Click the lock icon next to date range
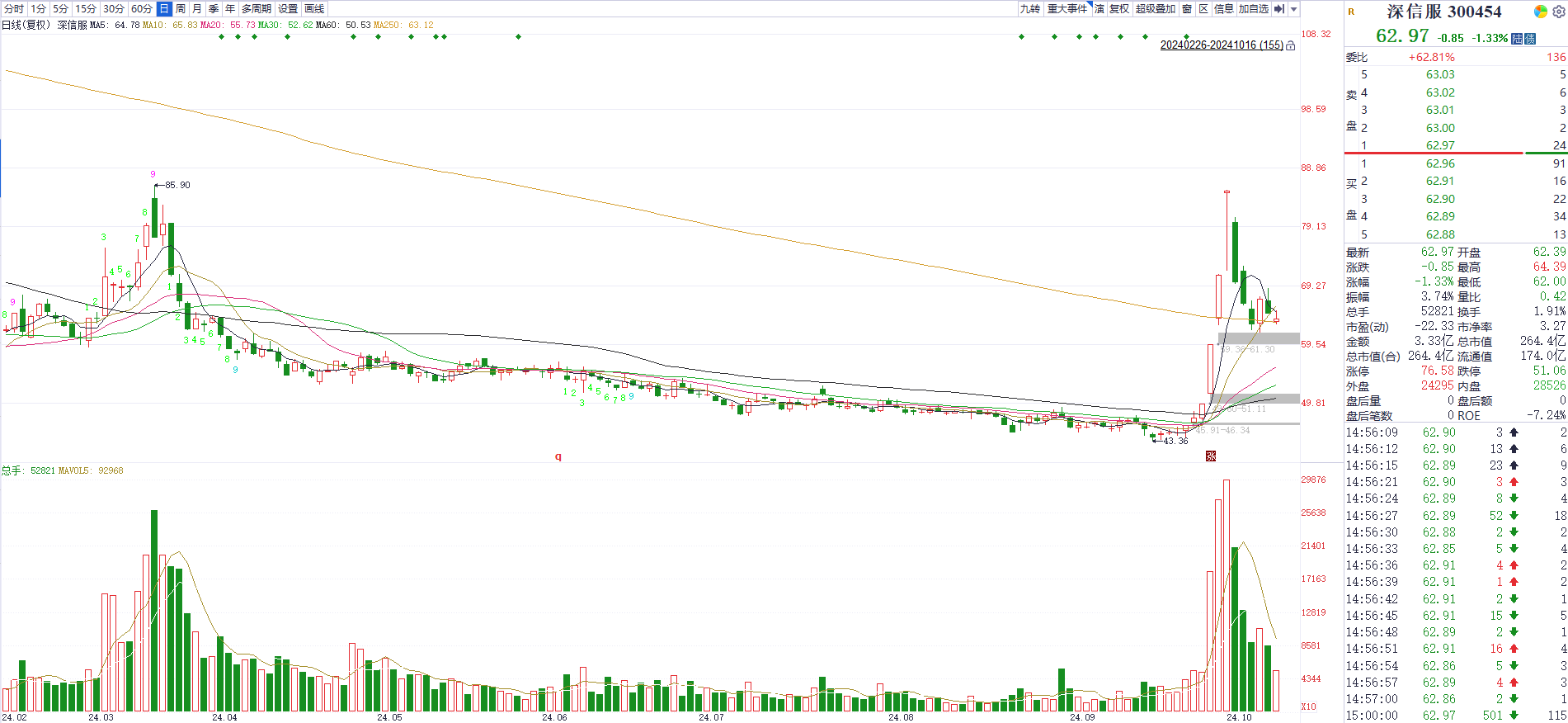Viewport: 1568px width, 723px height. tap(1291, 45)
